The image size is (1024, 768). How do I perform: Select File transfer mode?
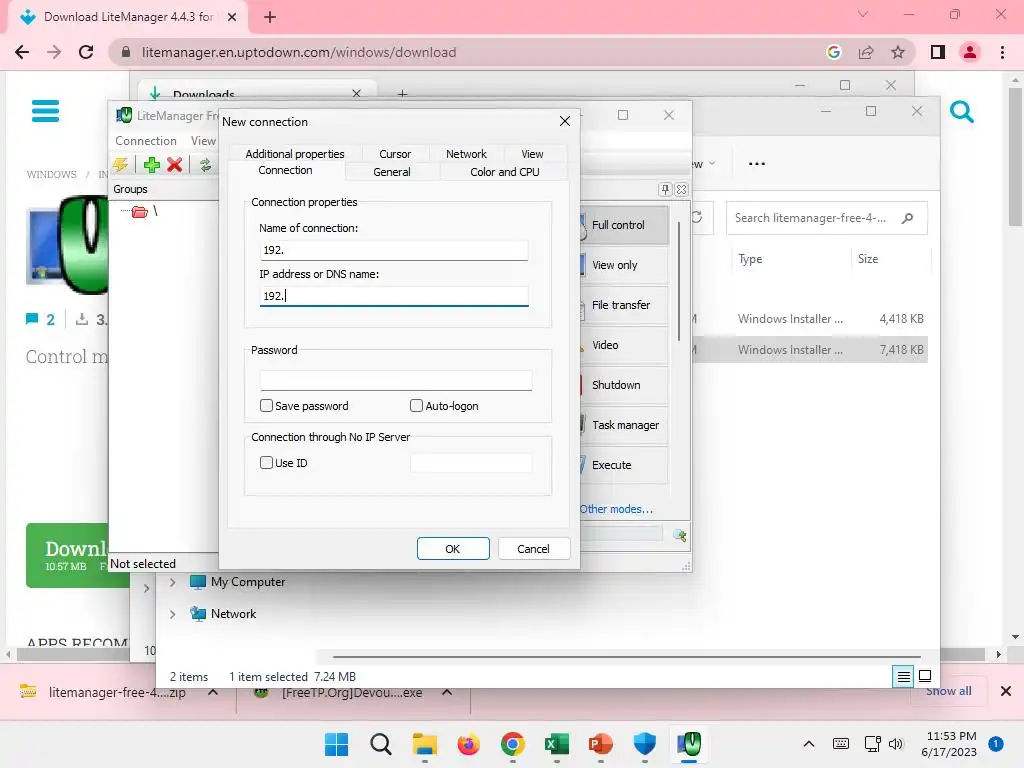coord(624,305)
